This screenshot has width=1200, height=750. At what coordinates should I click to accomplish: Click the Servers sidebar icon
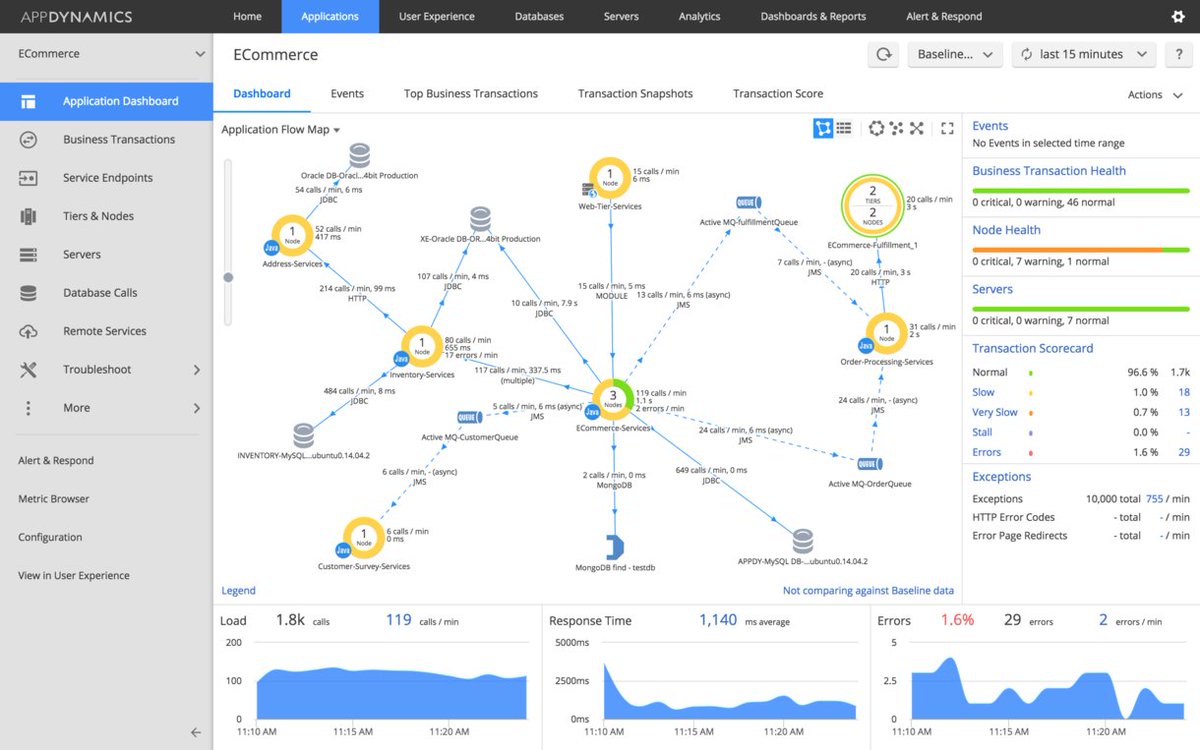click(28, 254)
